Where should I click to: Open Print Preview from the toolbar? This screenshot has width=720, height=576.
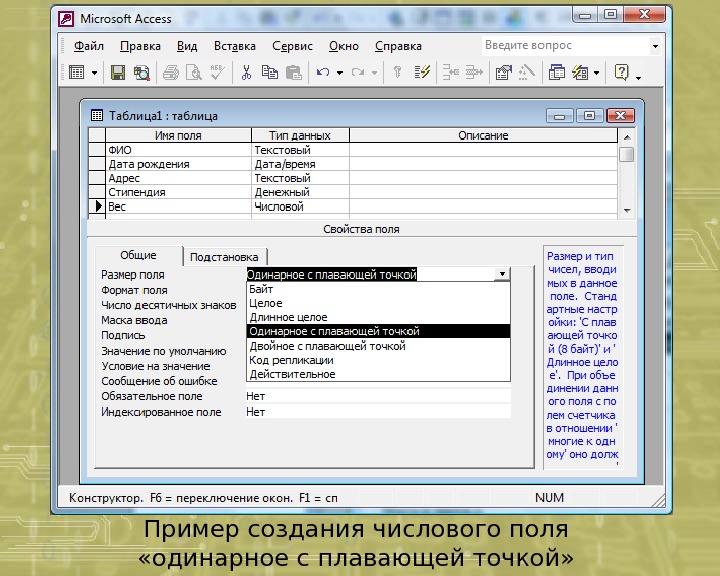point(194,73)
